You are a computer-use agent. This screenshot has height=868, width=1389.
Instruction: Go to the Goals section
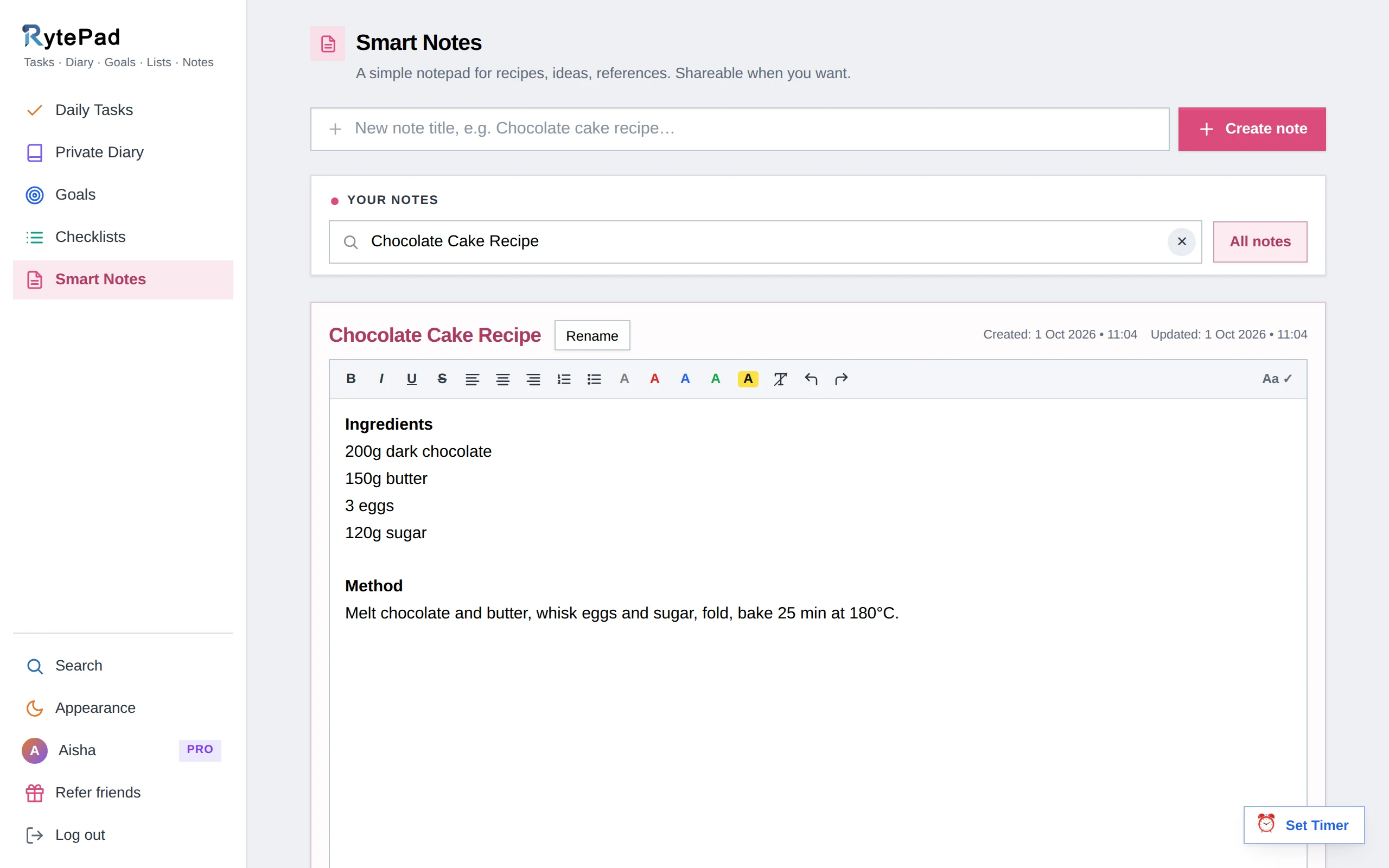pos(123,195)
